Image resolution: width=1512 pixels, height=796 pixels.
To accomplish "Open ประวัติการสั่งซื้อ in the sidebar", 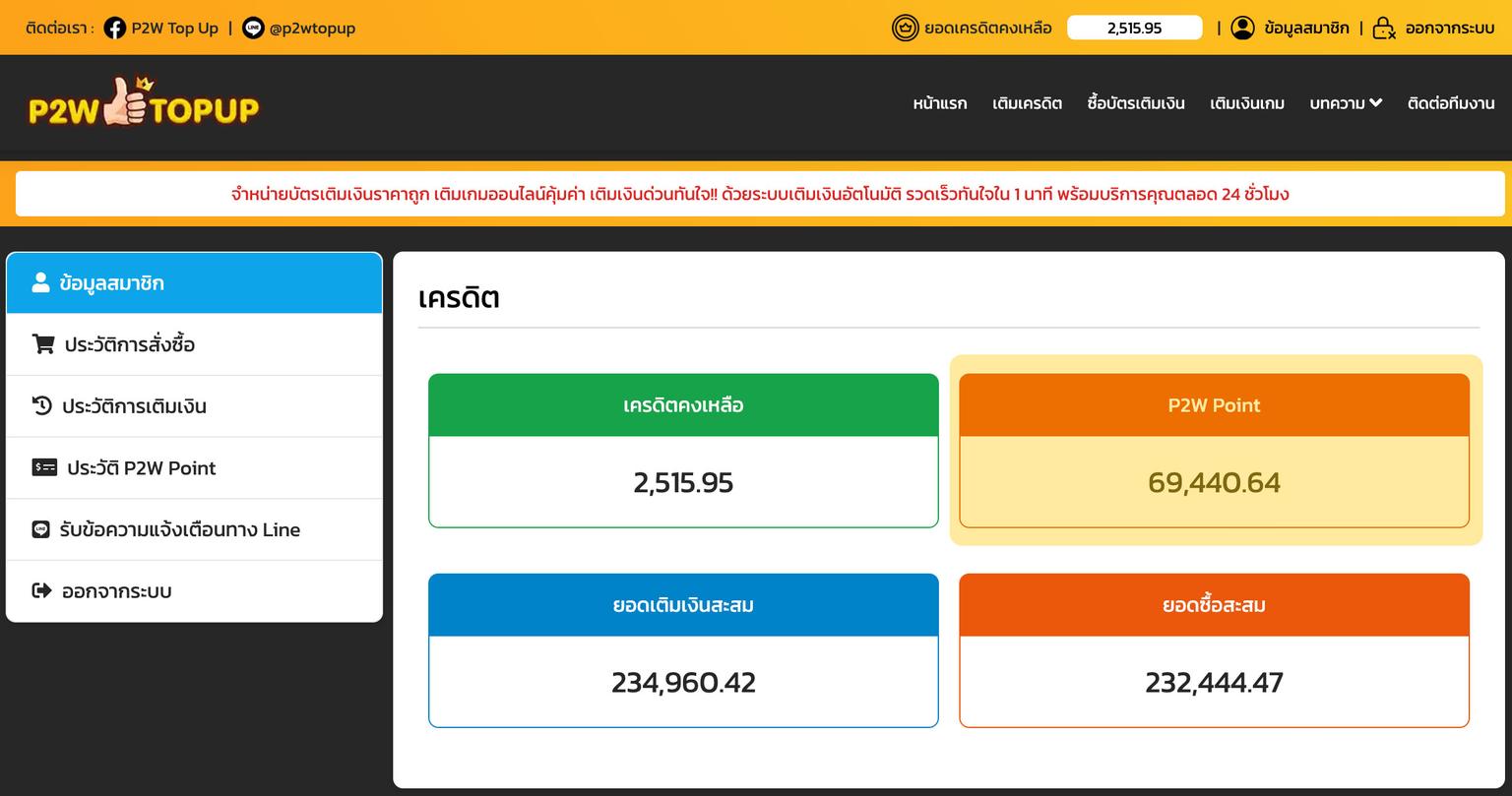I will click(x=194, y=344).
